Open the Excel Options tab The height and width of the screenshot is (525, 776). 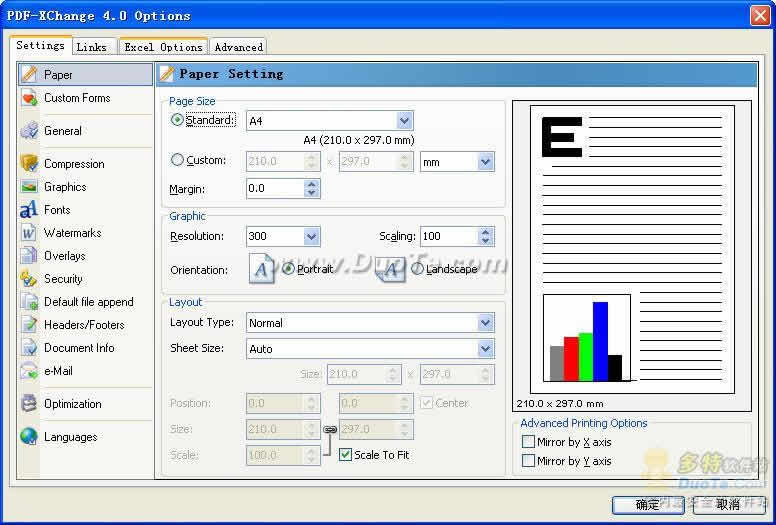163,47
